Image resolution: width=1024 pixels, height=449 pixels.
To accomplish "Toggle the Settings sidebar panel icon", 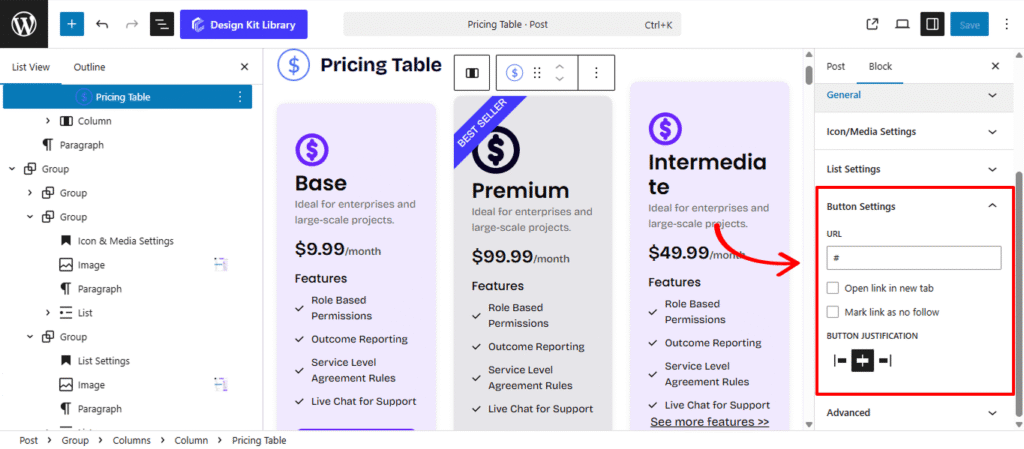I will [931, 24].
